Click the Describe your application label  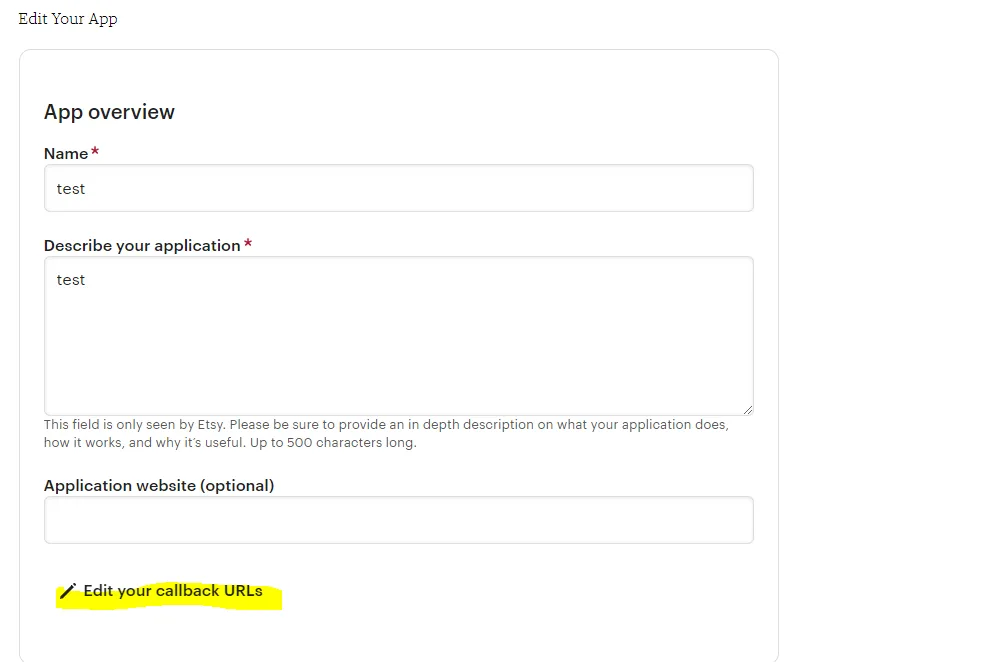pos(142,245)
